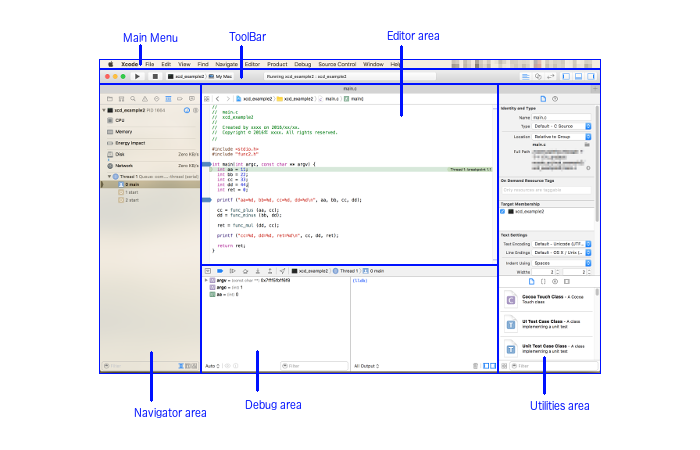Open the Report navigator icon
This screenshot has height=450, width=700.
click(192, 99)
